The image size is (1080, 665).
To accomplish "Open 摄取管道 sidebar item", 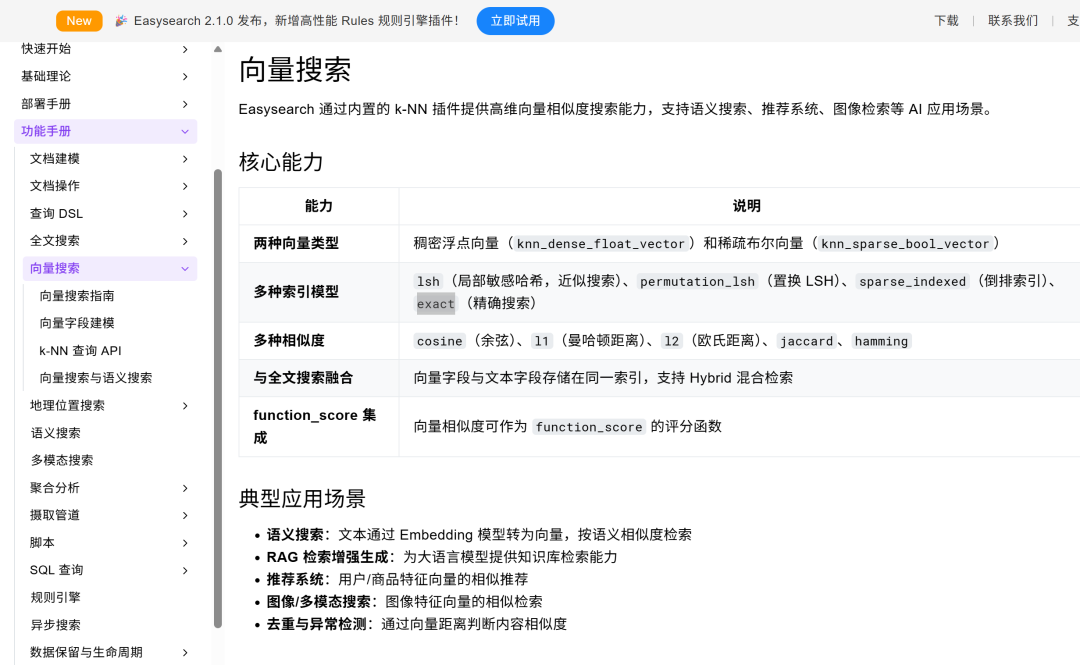I will 55,515.
